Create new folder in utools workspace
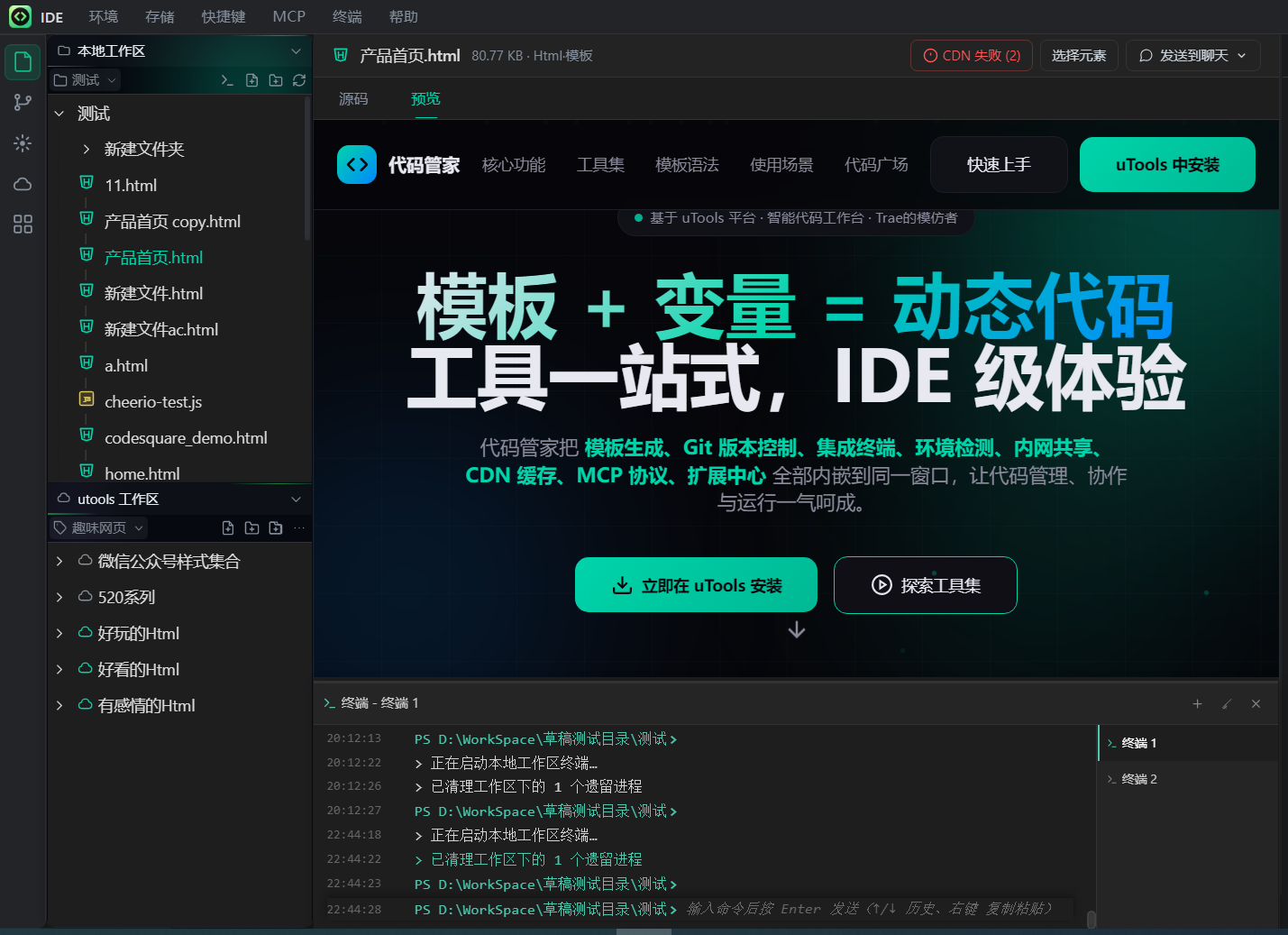The image size is (1288, 935). (251, 527)
